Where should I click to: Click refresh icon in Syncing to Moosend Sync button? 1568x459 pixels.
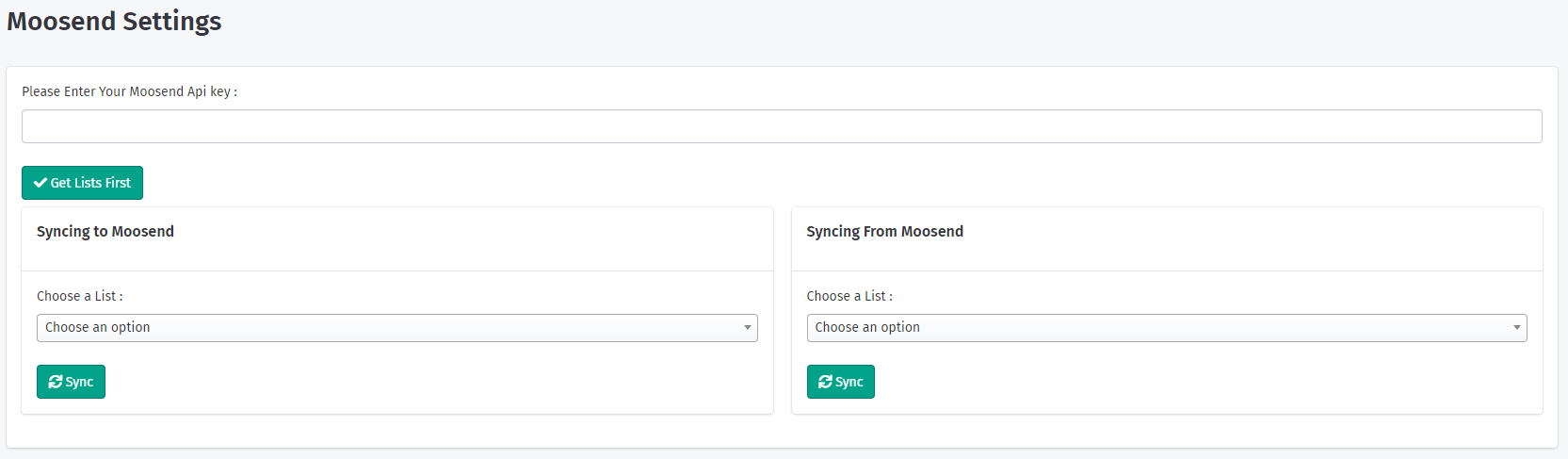(56, 382)
